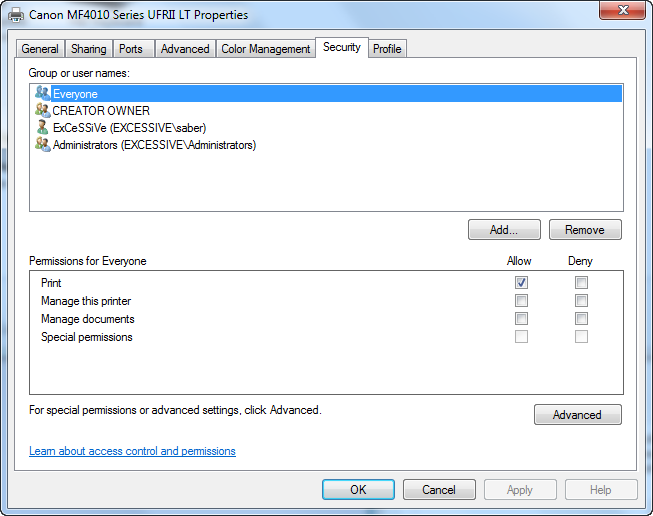Check Allow for Manage documents

pos(521,319)
